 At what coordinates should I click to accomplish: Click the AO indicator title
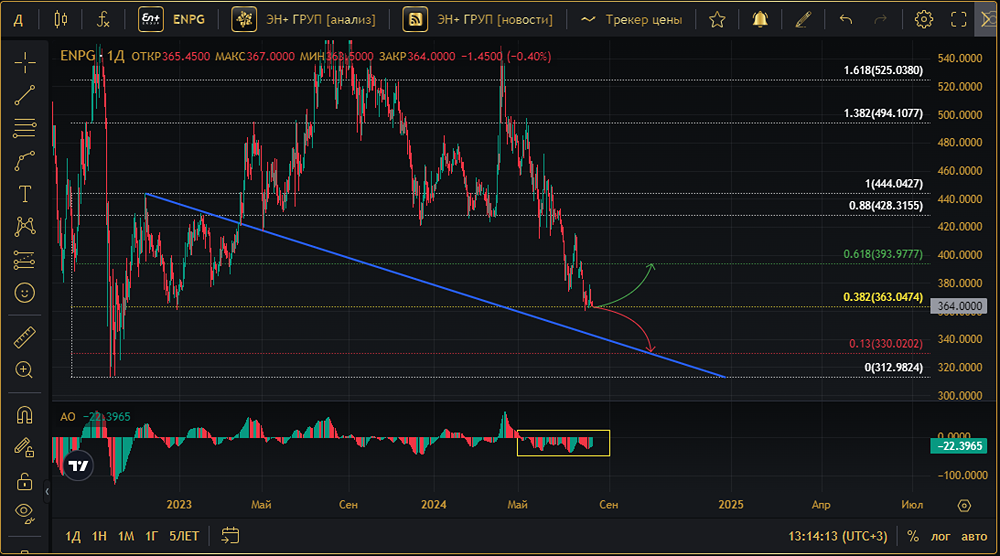coord(68,417)
